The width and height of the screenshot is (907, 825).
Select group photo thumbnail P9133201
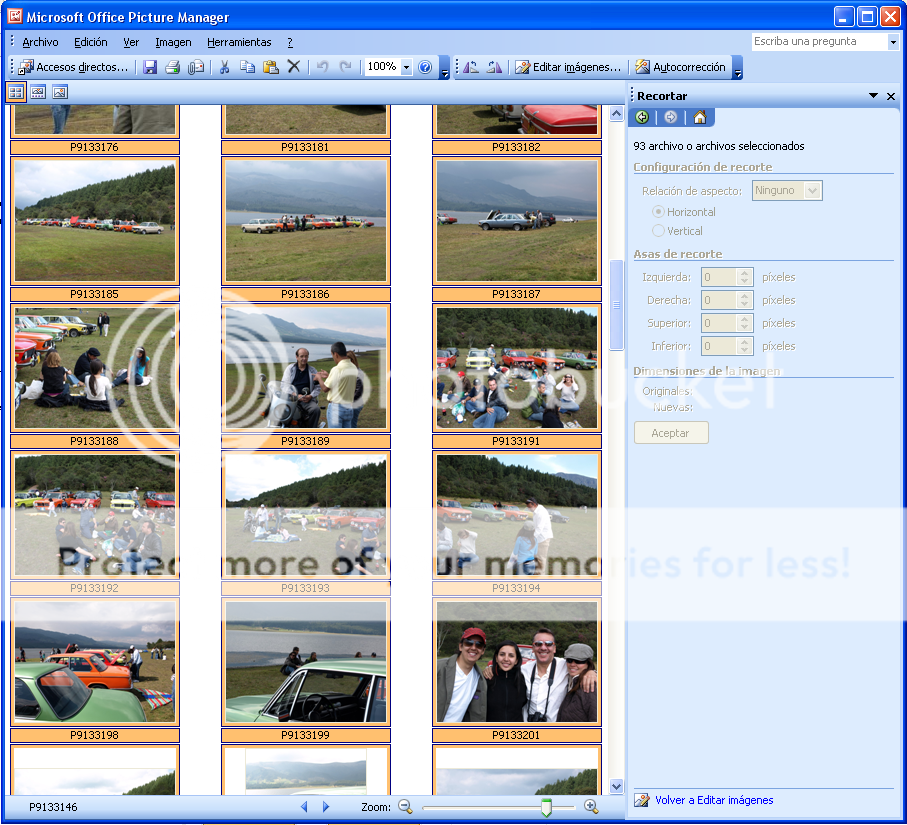[x=517, y=662]
